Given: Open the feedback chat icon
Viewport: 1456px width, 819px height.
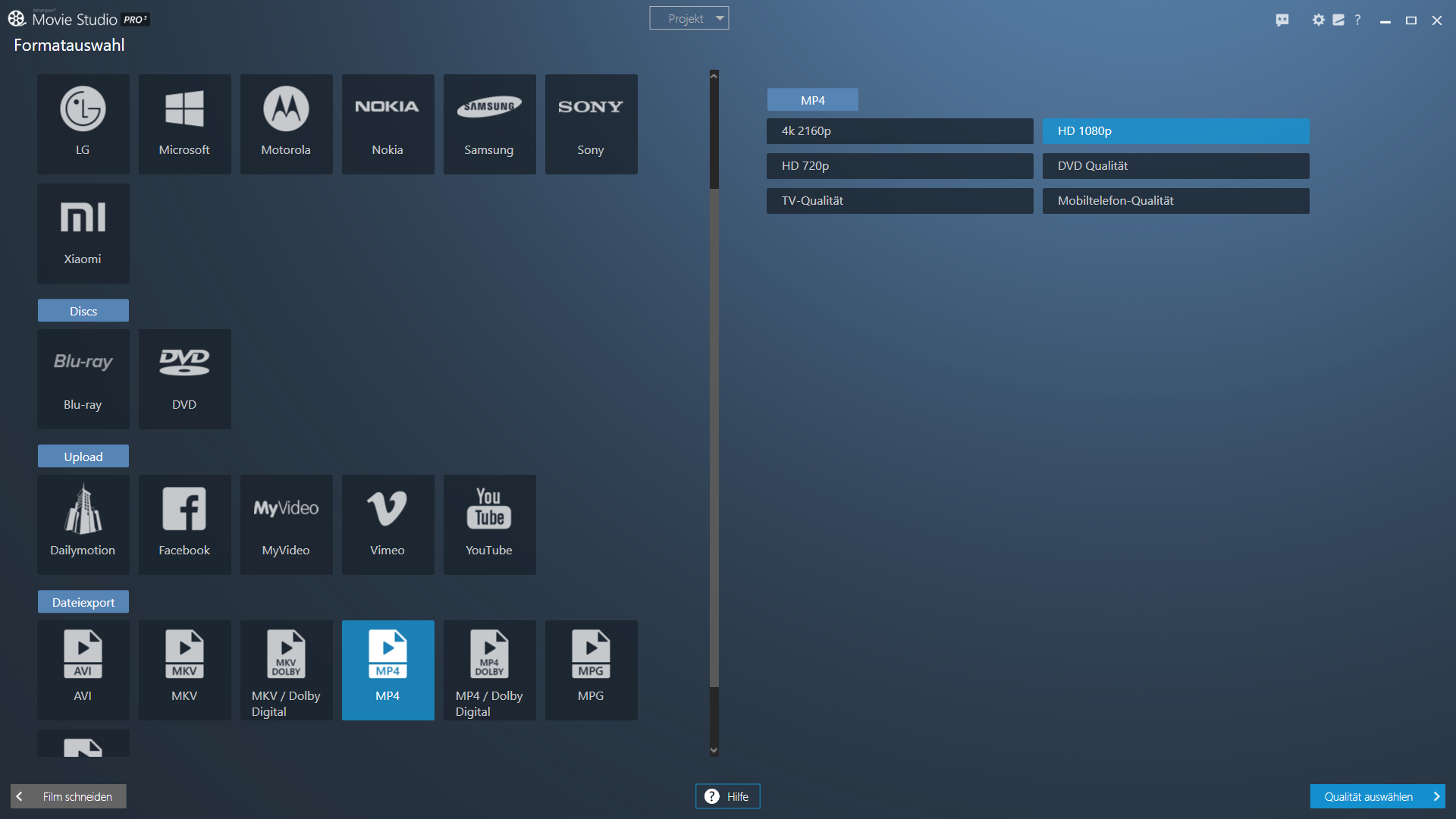Looking at the screenshot, I should click(1282, 20).
